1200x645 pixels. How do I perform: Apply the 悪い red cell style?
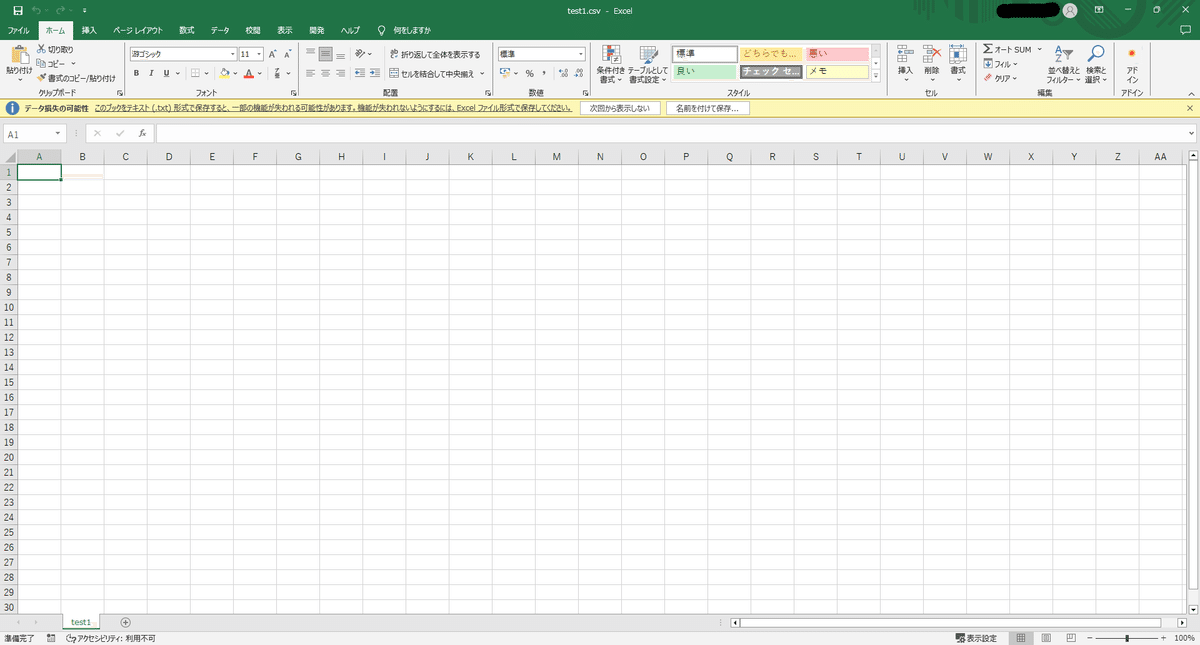[836, 53]
